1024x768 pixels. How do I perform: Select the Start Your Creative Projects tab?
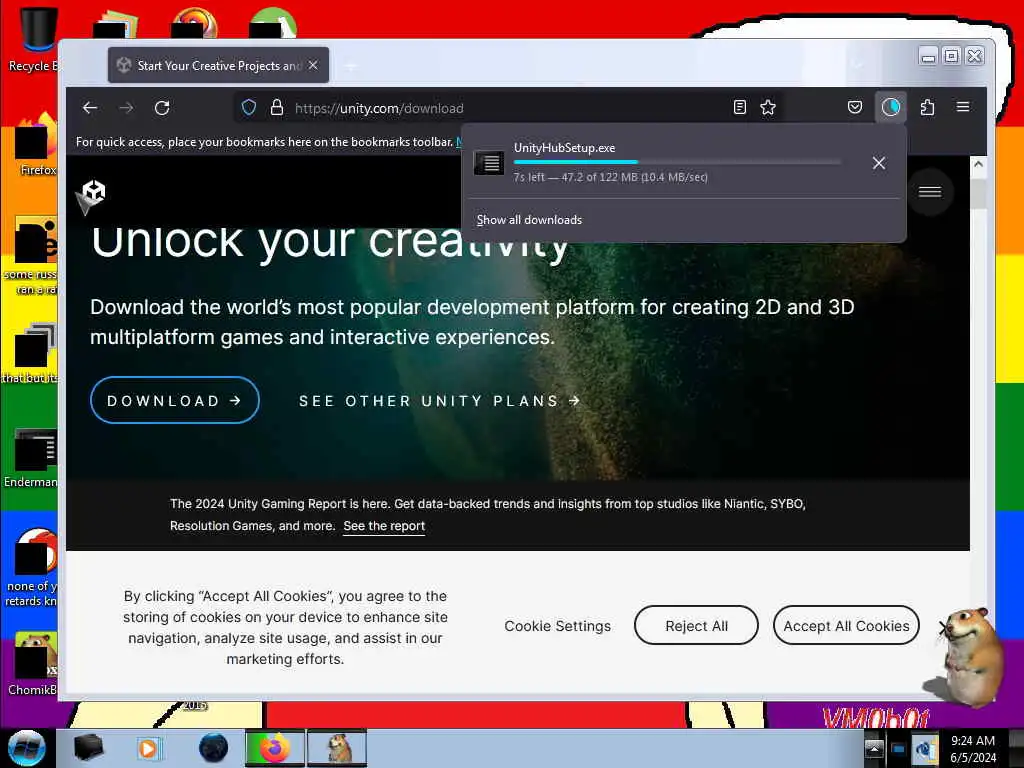pos(218,65)
